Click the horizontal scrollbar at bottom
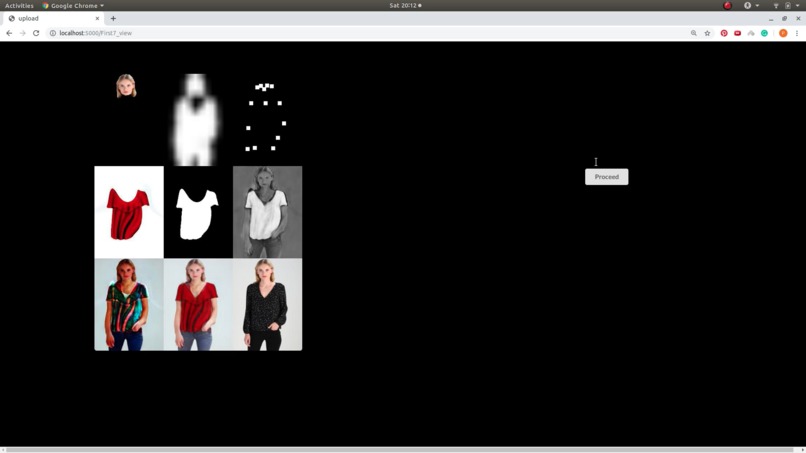This screenshot has width=806, height=453. (401, 450)
